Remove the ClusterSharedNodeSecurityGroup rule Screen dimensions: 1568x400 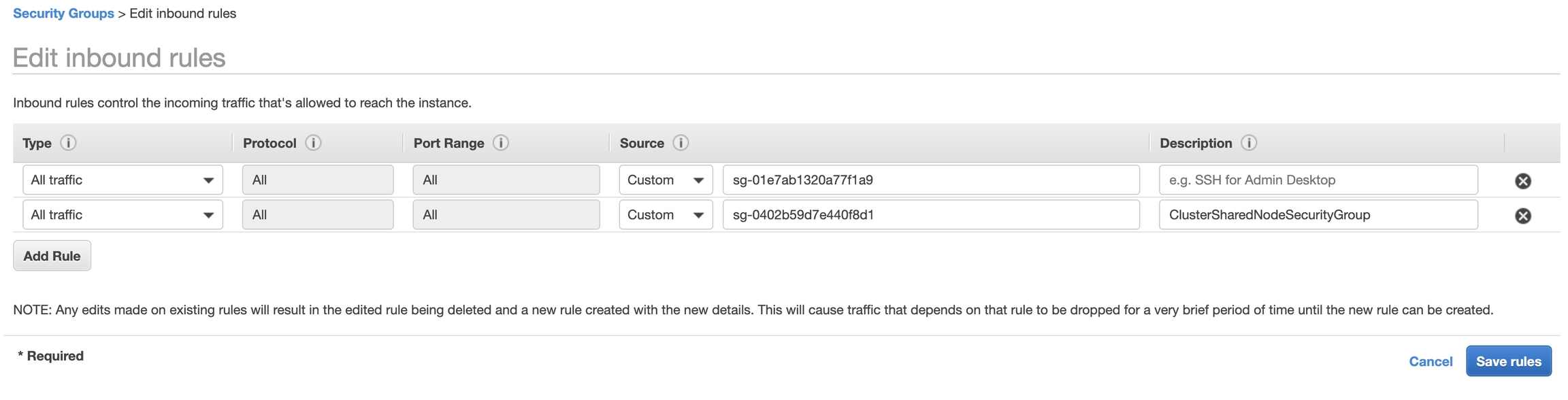click(1523, 216)
